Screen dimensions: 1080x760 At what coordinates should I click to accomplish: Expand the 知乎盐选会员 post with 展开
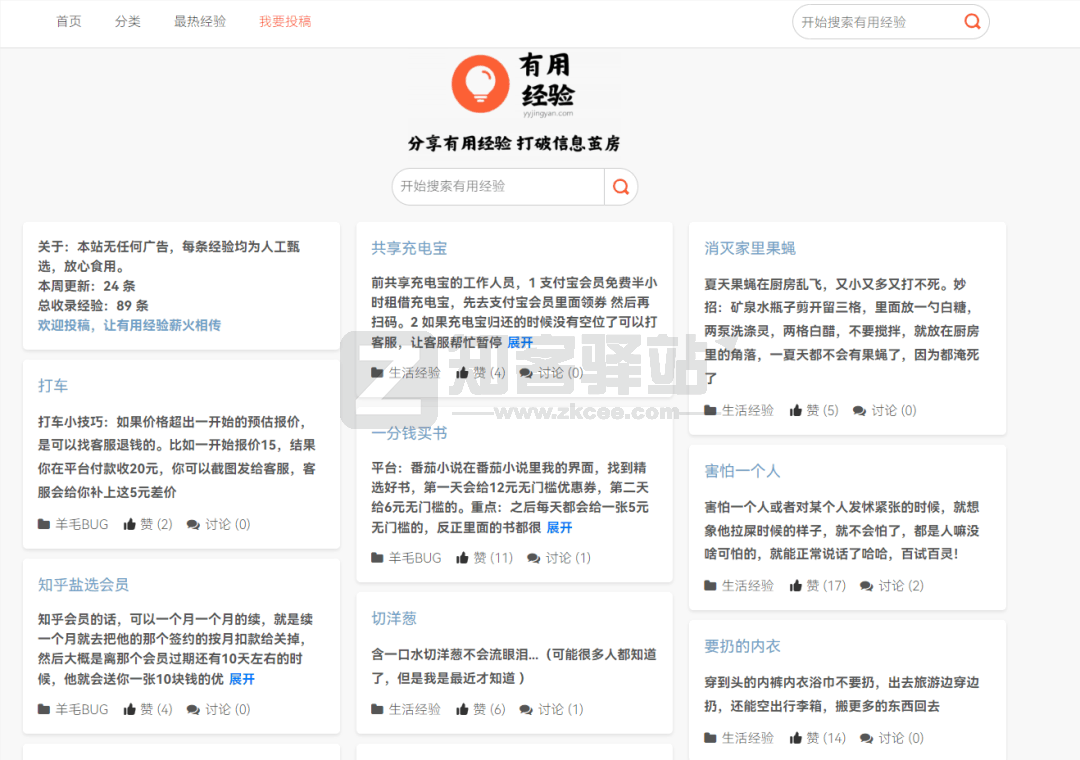point(242,679)
